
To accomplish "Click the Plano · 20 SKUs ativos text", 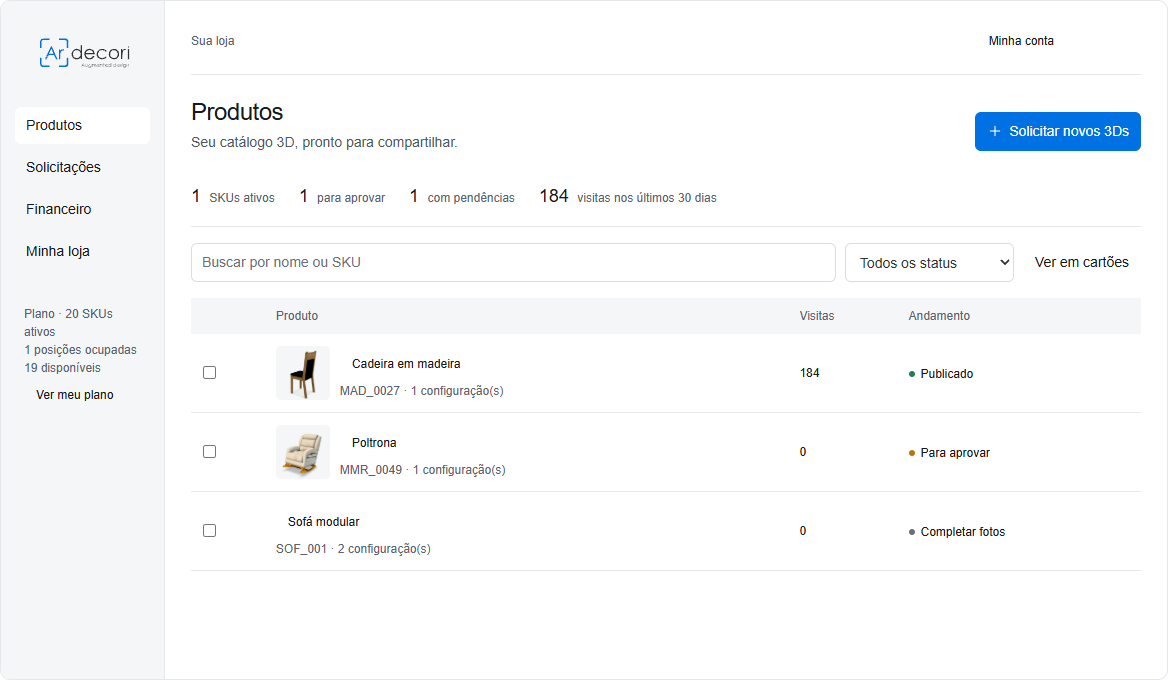I will (x=68, y=322).
